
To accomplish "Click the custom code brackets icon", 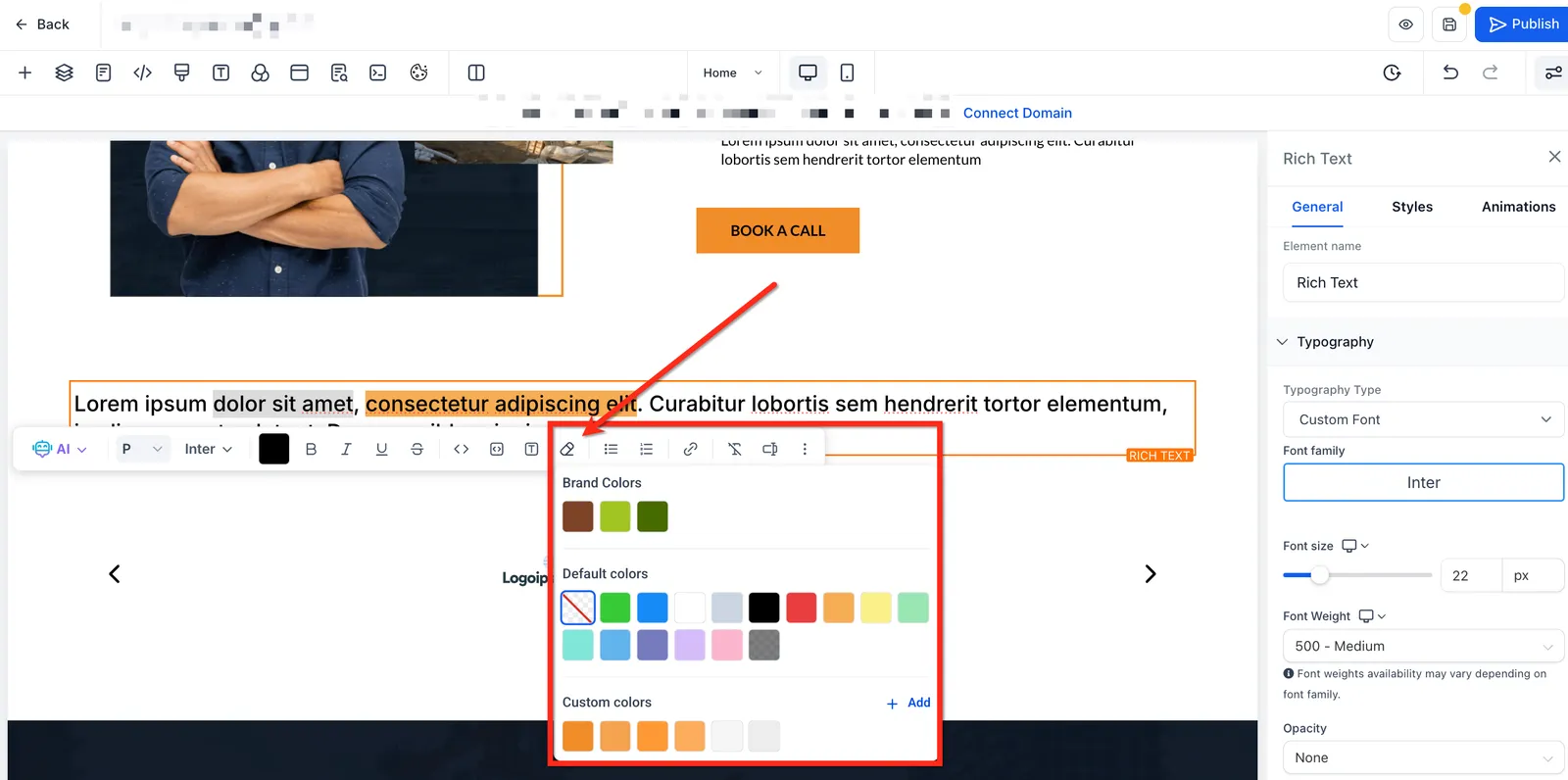I will click(x=142, y=73).
